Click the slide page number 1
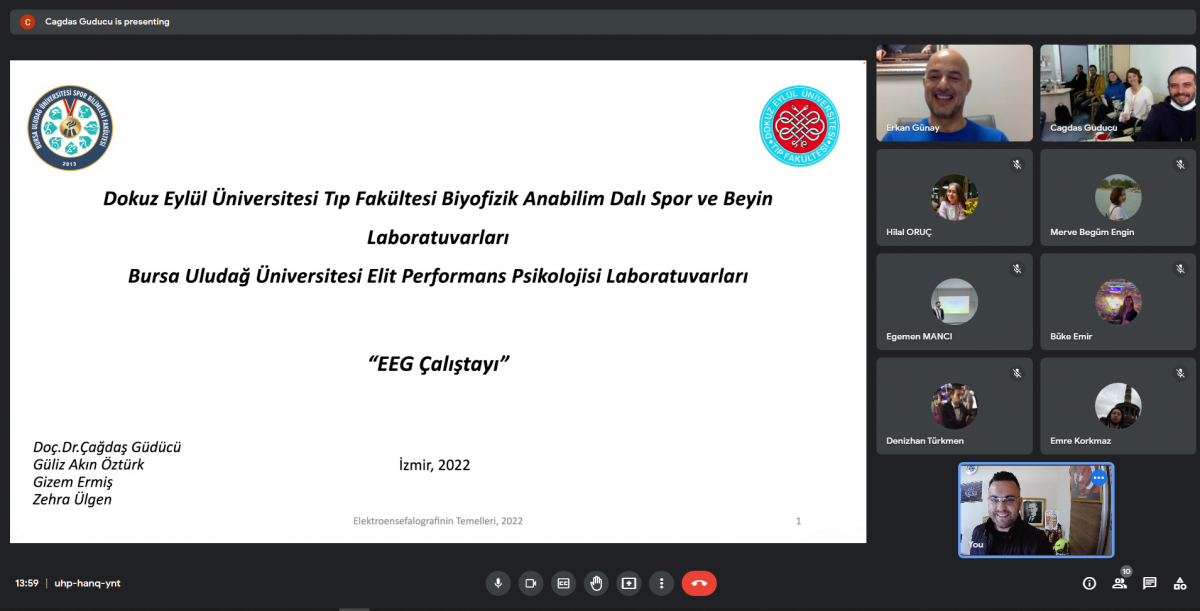1200x611 pixels. coord(798,521)
